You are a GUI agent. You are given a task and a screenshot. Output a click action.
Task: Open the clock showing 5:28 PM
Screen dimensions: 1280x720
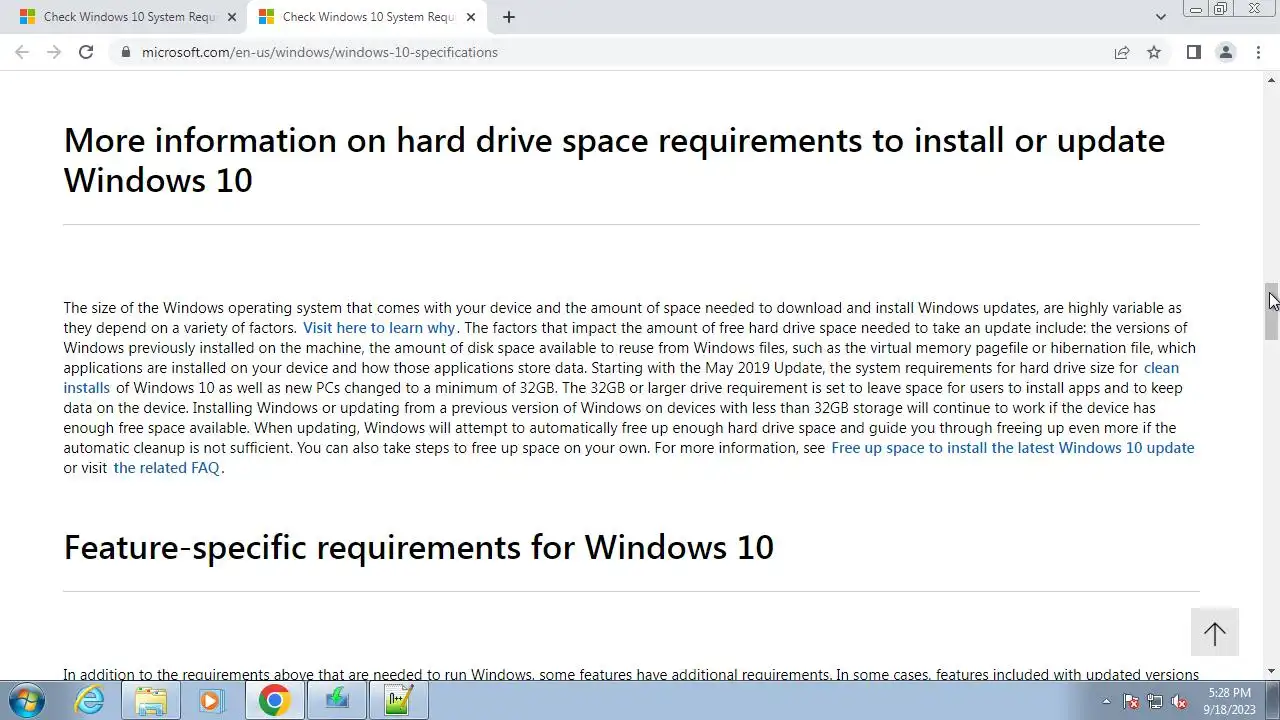click(1229, 701)
